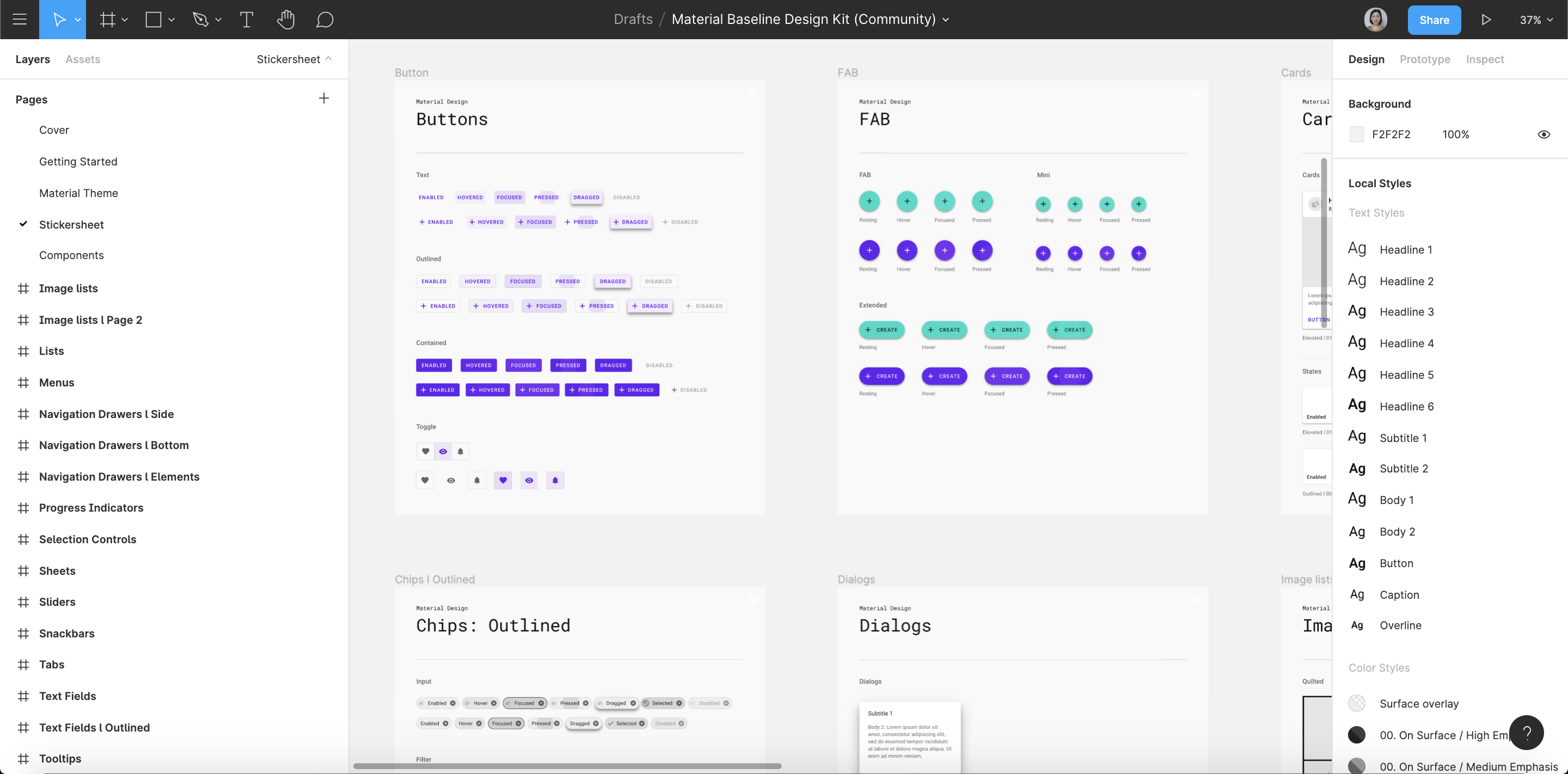Select the Rectangle shape tool

pyautogui.click(x=154, y=20)
